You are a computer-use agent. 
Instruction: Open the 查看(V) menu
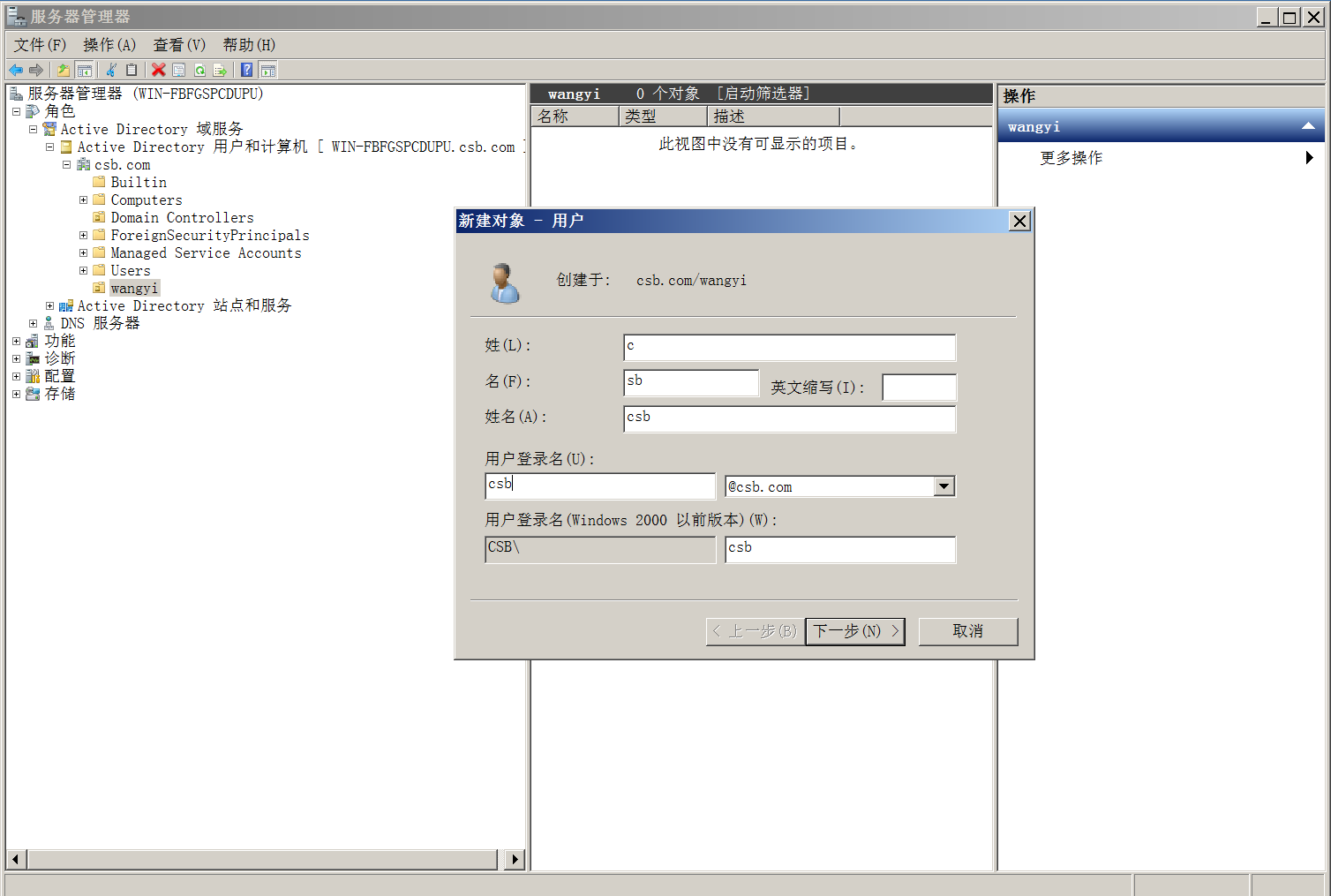179,45
